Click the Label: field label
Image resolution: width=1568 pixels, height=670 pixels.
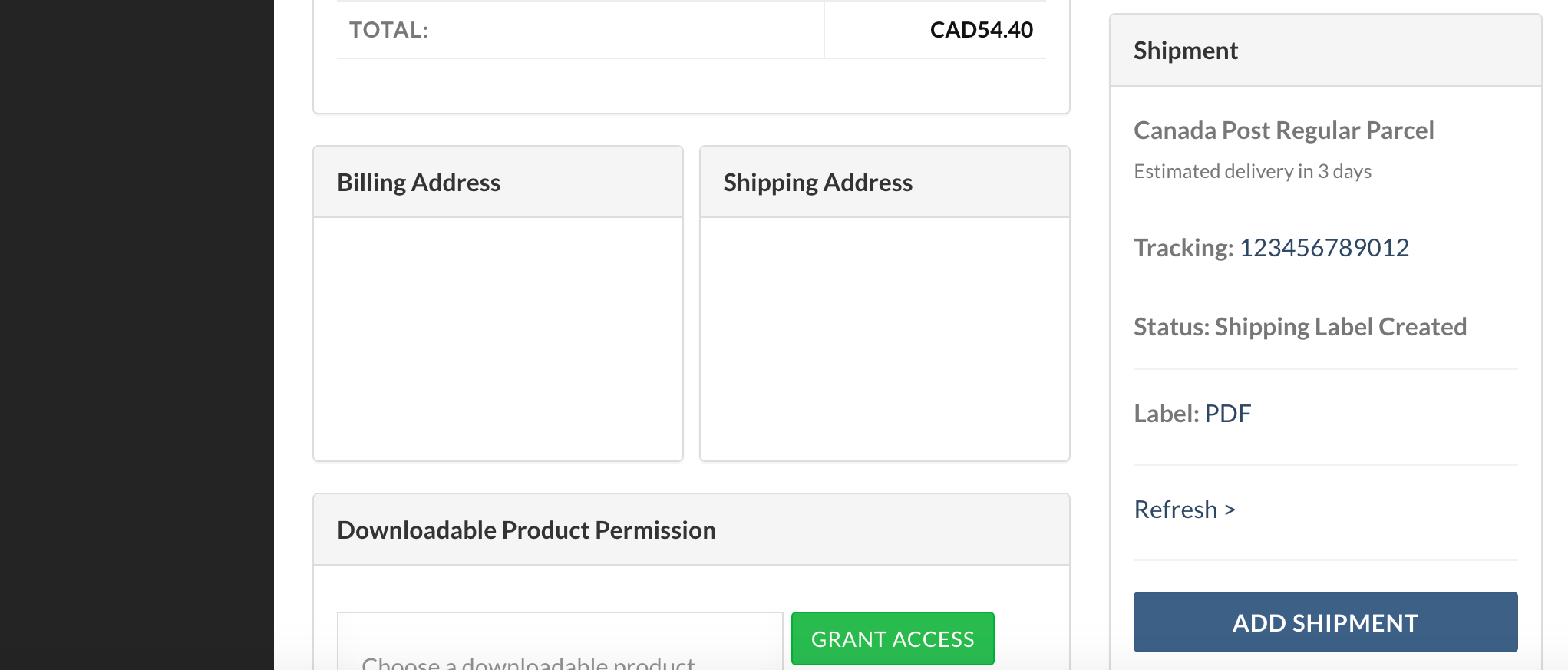[1167, 414]
